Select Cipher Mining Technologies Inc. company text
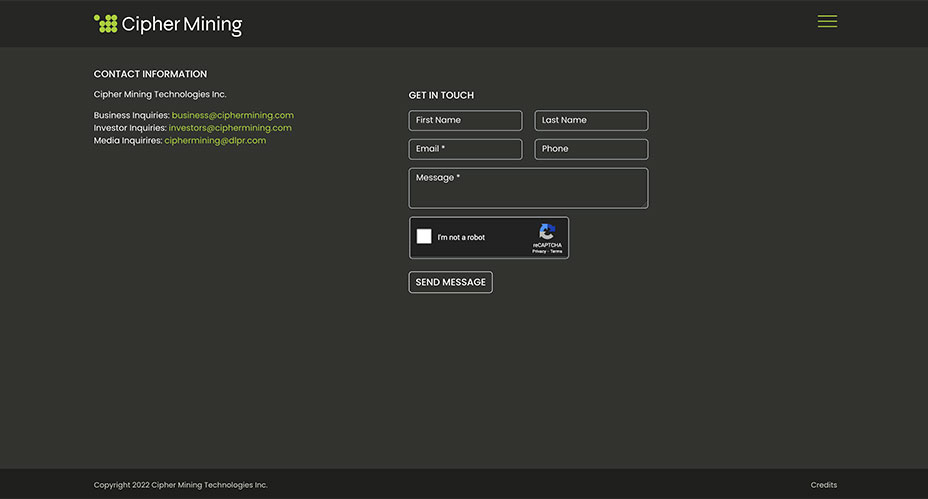 (160, 94)
